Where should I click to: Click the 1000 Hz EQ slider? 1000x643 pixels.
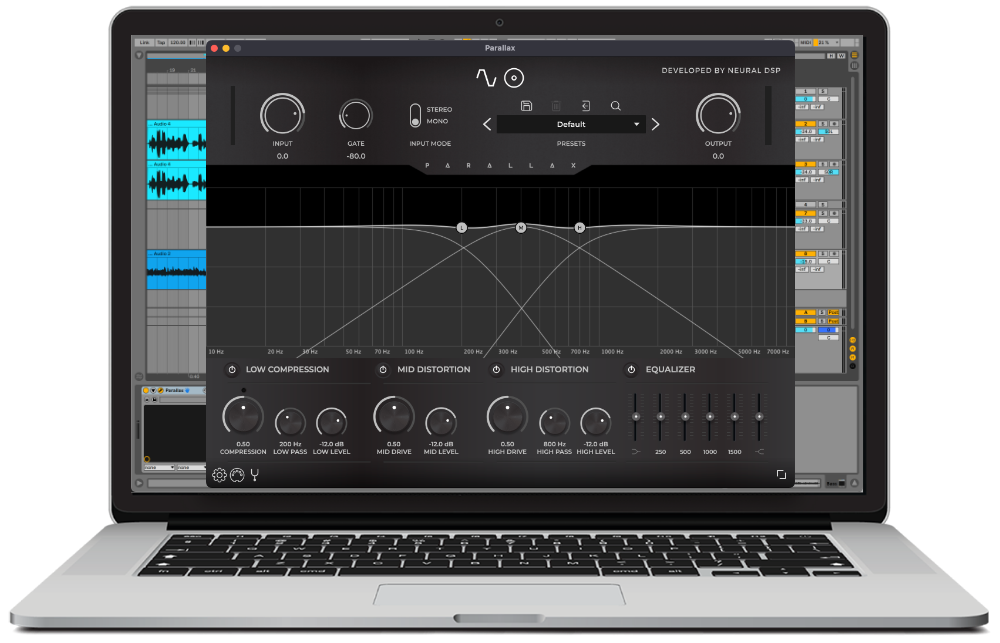click(710, 417)
